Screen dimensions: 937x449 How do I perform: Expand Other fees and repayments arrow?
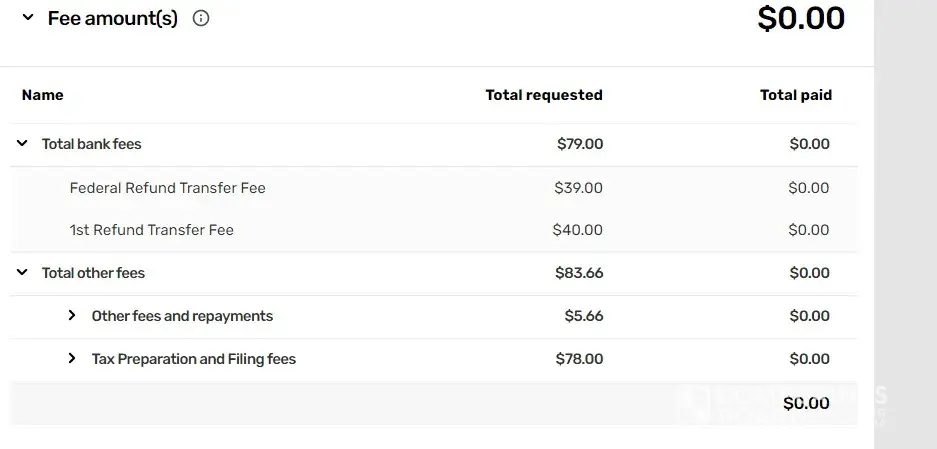72,316
